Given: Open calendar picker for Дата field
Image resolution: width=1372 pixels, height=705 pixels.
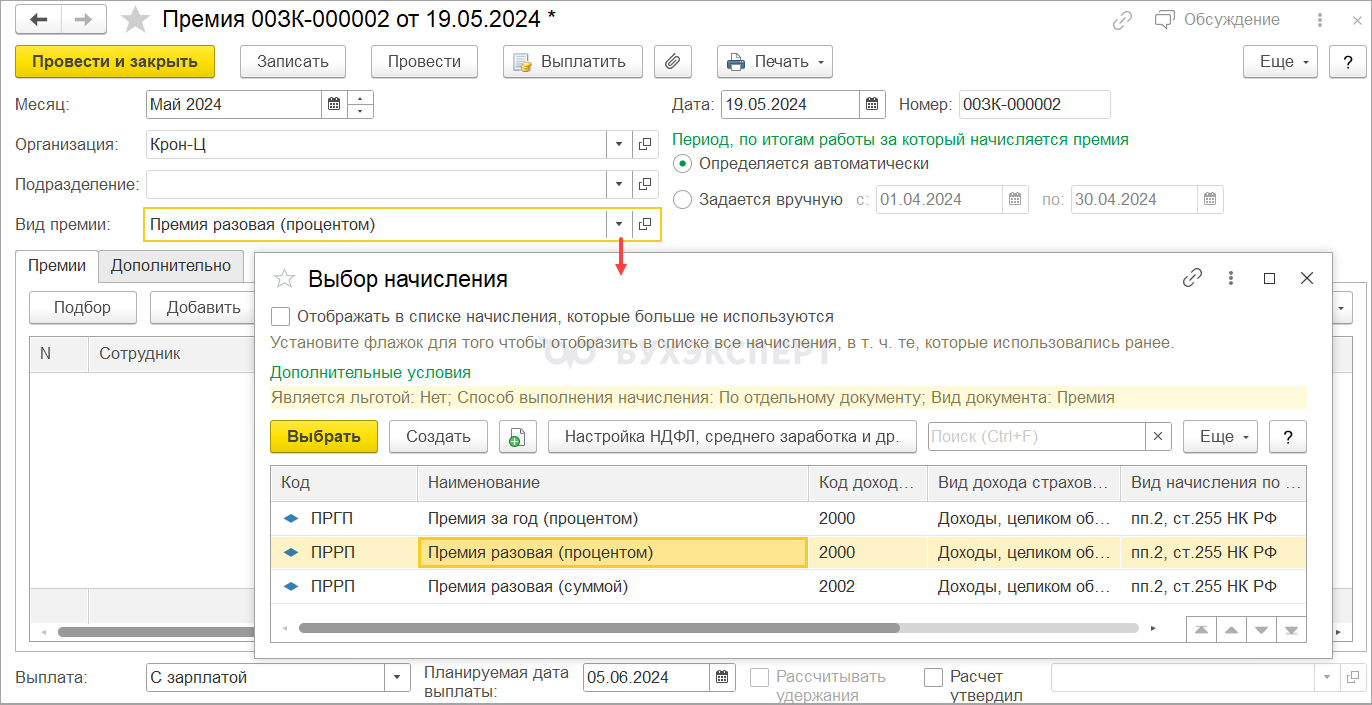Looking at the screenshot, I should pyautogui.click(x=872, y=104).
